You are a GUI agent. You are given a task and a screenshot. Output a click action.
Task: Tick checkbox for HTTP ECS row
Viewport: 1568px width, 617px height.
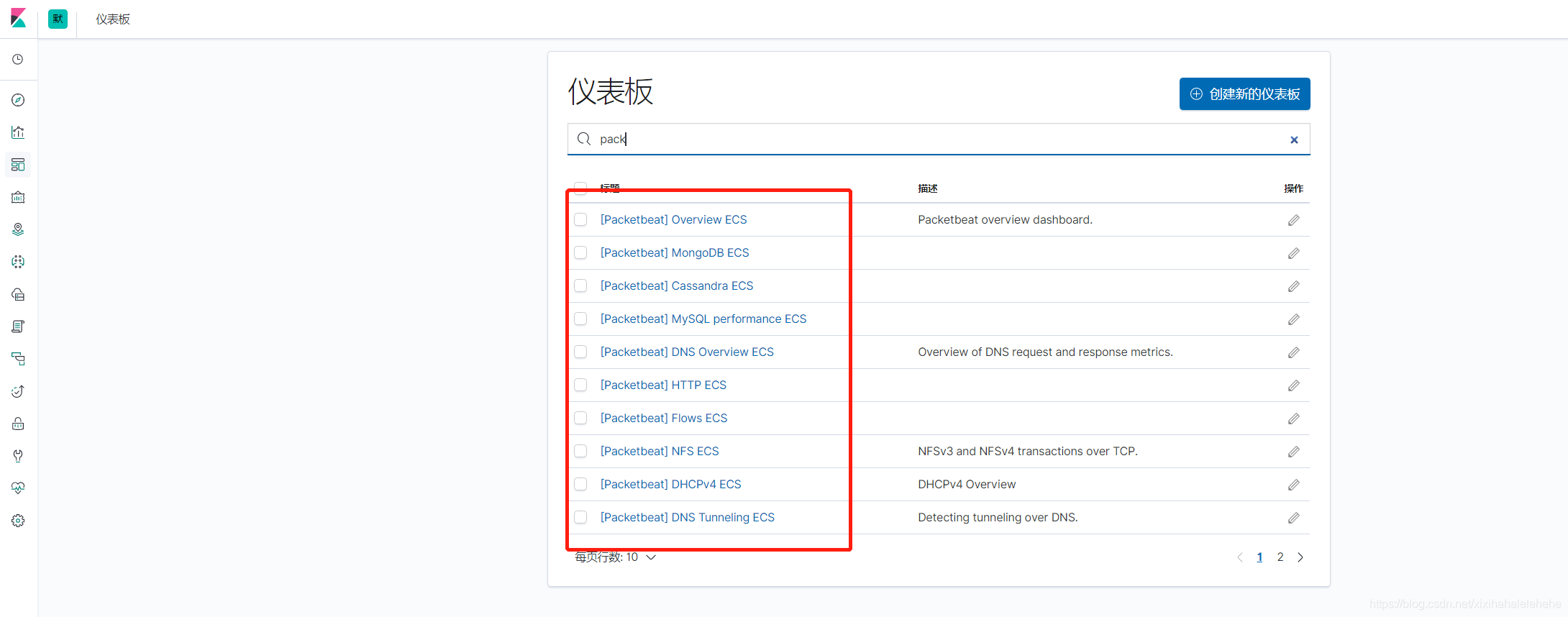(x=580, y=385)
